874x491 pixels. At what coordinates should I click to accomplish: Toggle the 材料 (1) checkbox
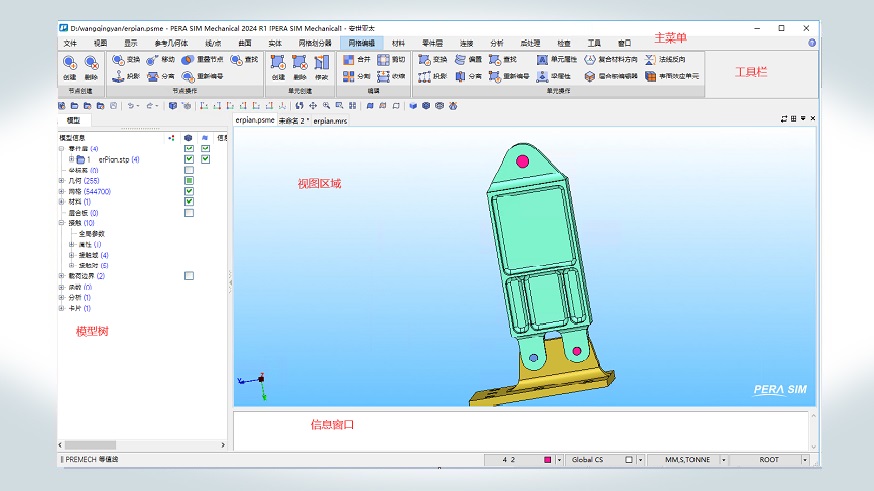coord(189,202)
